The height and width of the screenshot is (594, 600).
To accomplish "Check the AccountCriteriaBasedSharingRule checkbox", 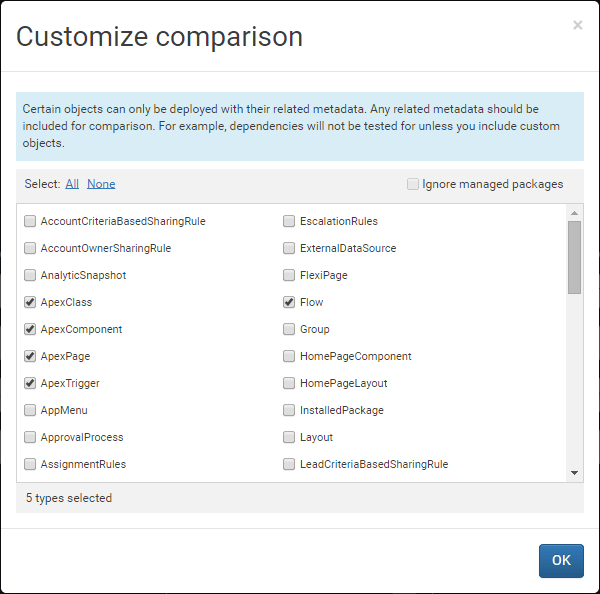I will [x=30, y=221].
